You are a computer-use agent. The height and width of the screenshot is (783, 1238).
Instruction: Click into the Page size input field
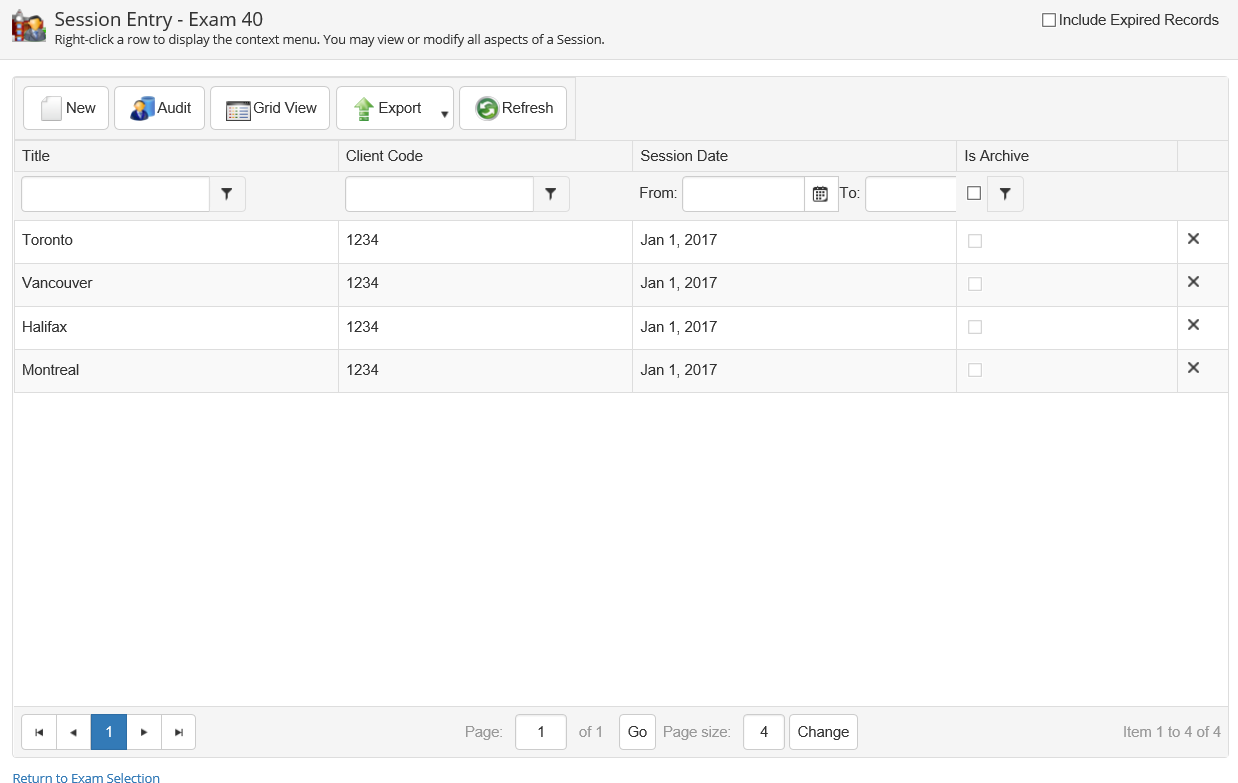(x=764, y=732)
